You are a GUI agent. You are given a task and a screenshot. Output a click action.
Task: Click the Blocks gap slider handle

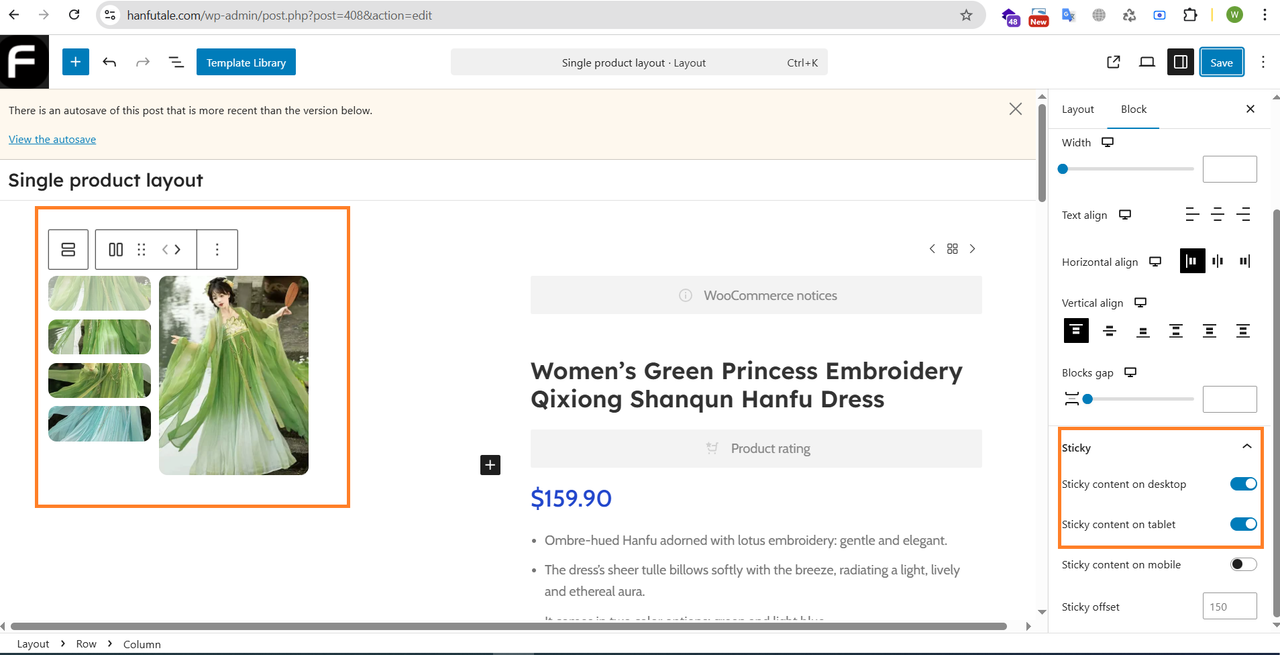(x=1087, y=399)
